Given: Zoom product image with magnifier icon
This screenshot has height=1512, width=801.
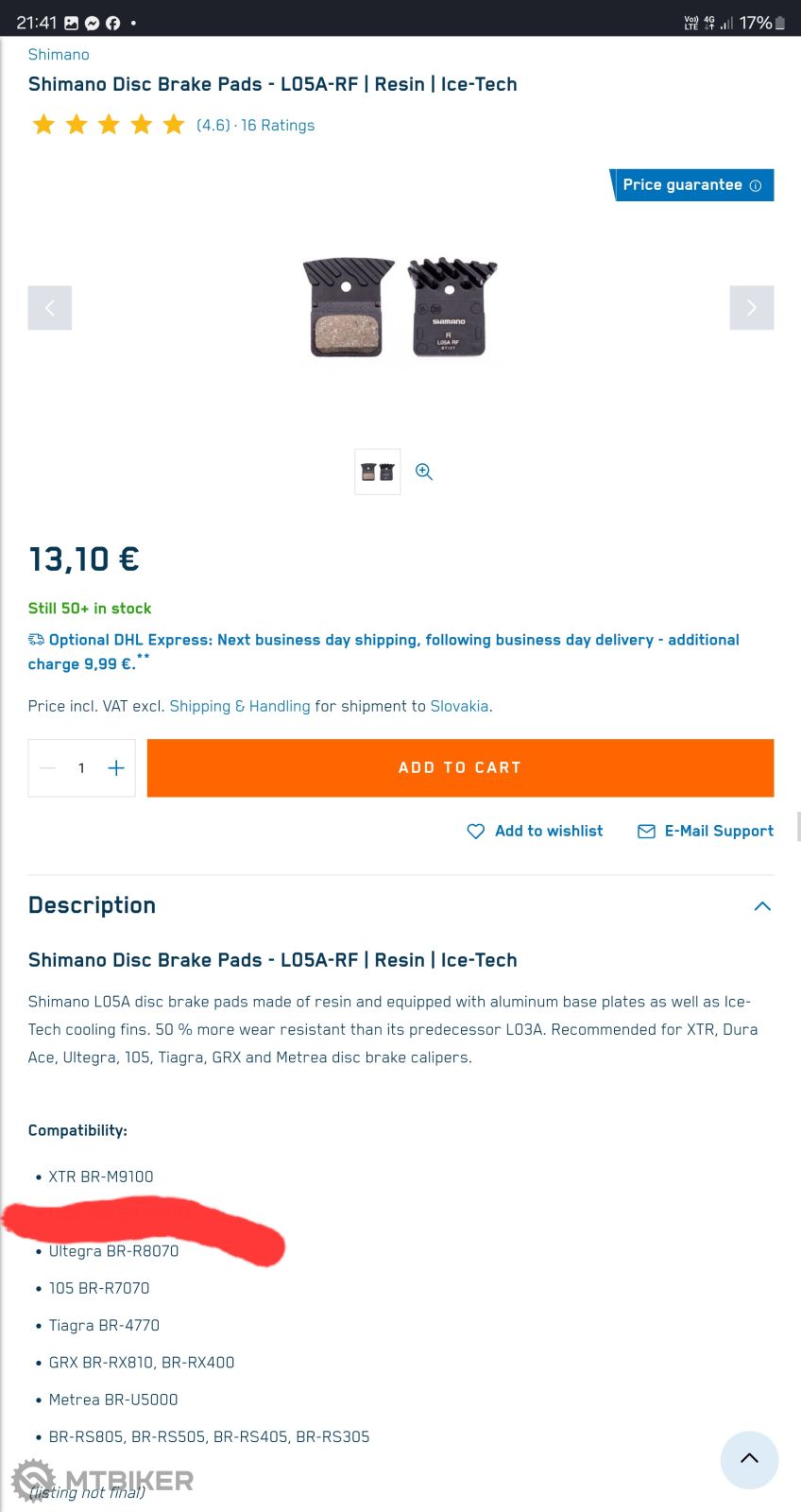Looking at the screenshot, I should (x=424, y=472).
